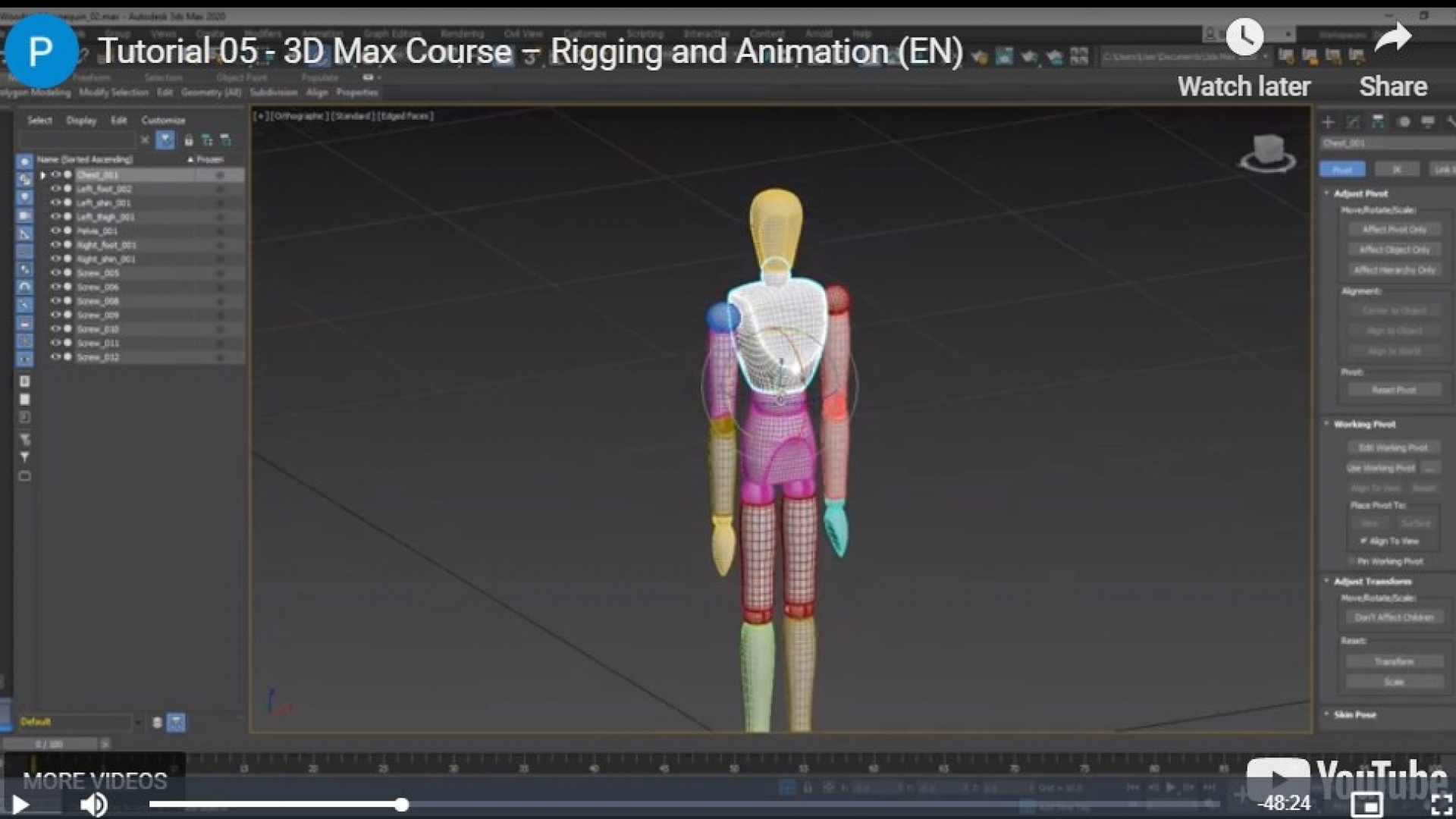Click blue icon at explorer bottom bar
This screenshot has height=819, width=1456.
pos(175,722)
